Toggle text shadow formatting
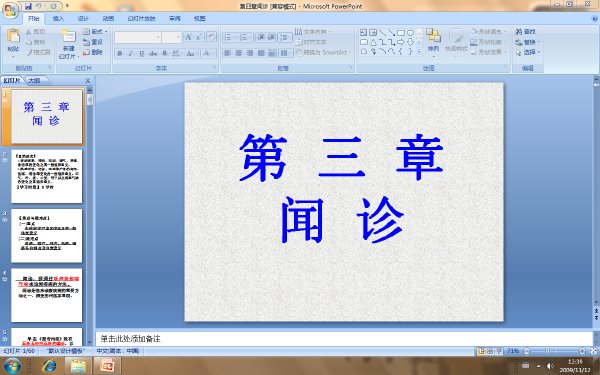Image resolution: width=600 pixels, height=375 pixels. click(x=165, y=54)
